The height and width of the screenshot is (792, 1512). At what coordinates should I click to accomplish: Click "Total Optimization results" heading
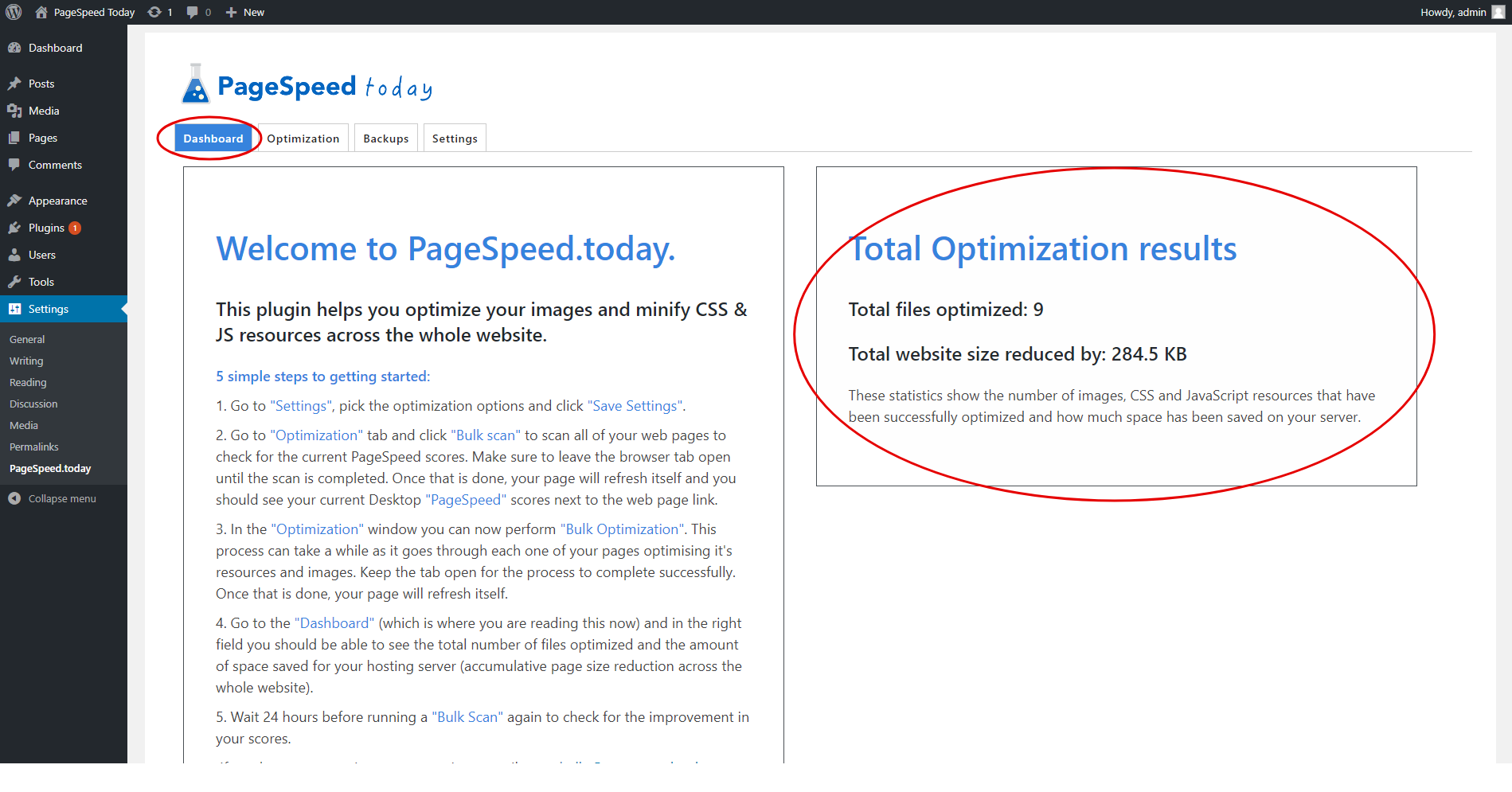1043,249
